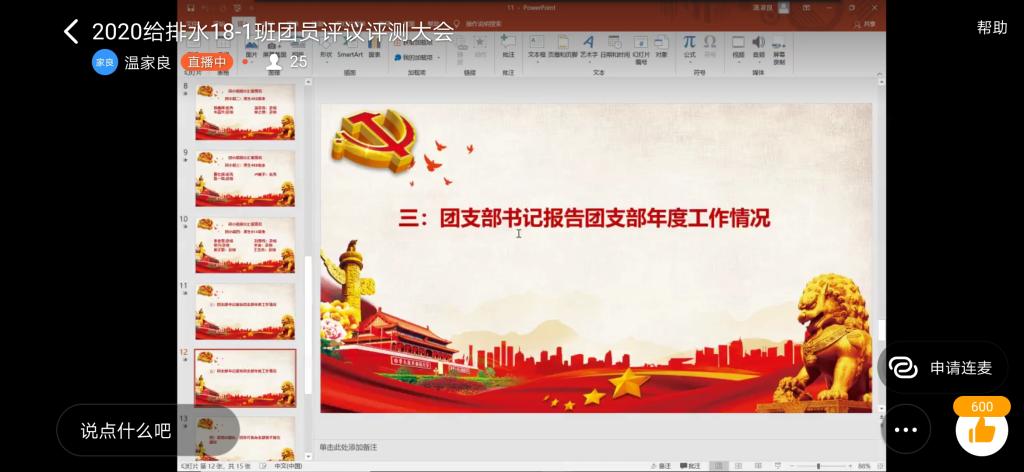Click the 公式 (equation) pi icon
The height and width of the screenshot is (472, 1024).
pos(689,47)
